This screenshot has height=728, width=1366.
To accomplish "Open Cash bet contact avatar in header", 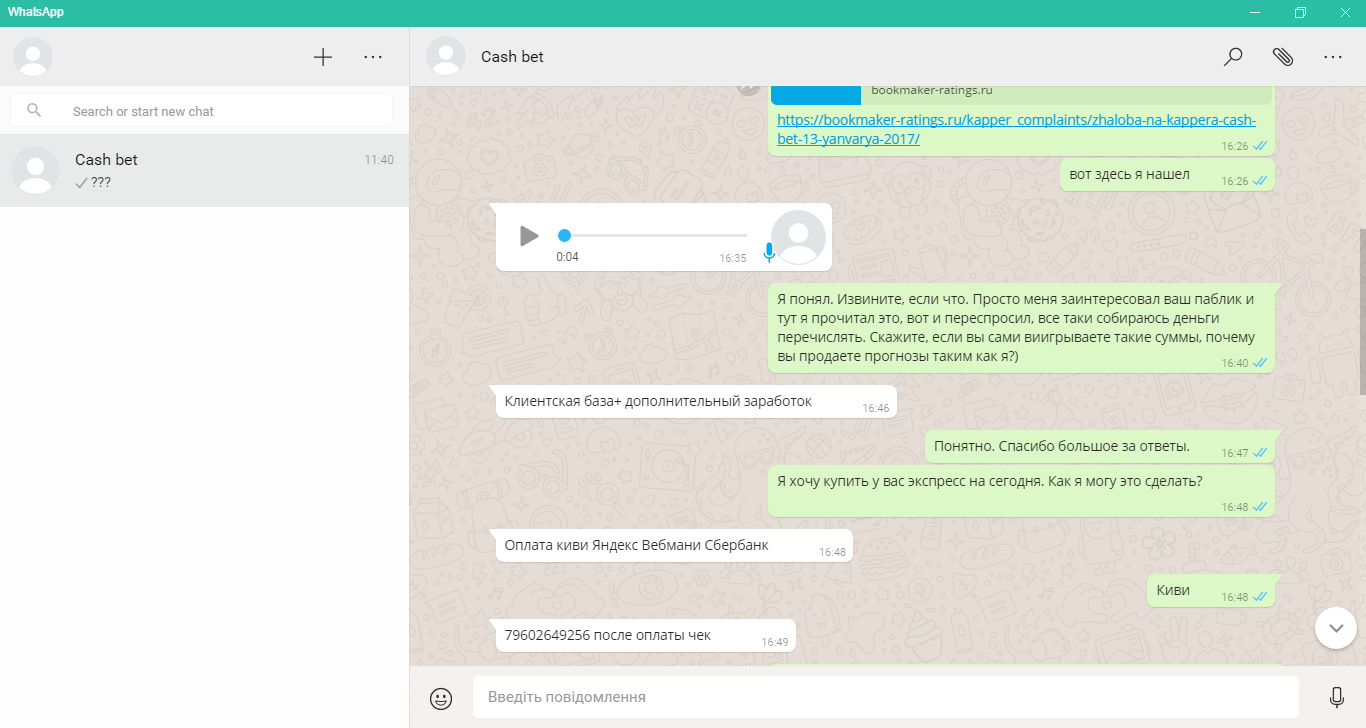I will pyautogui.click(x=446, y=57).
